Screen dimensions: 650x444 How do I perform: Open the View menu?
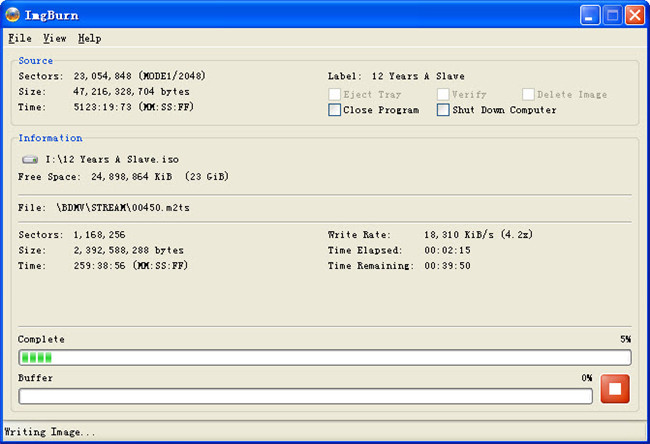click(55, 38)
